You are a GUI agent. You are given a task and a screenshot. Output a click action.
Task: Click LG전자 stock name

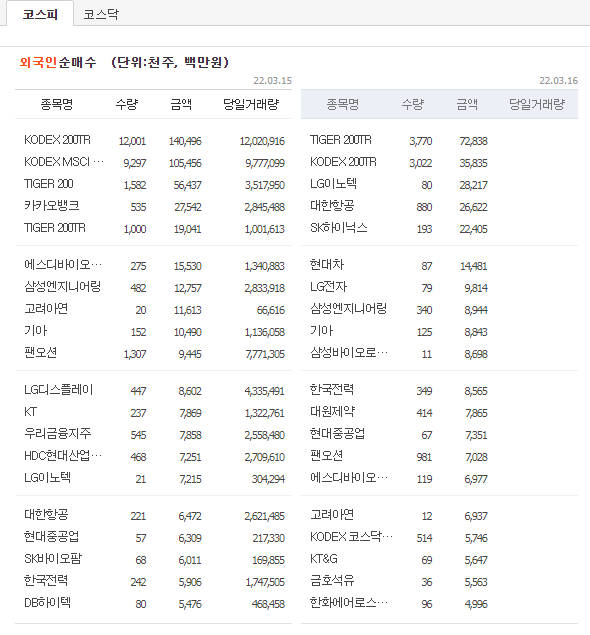pyautogui.click(x=328, y=287)
